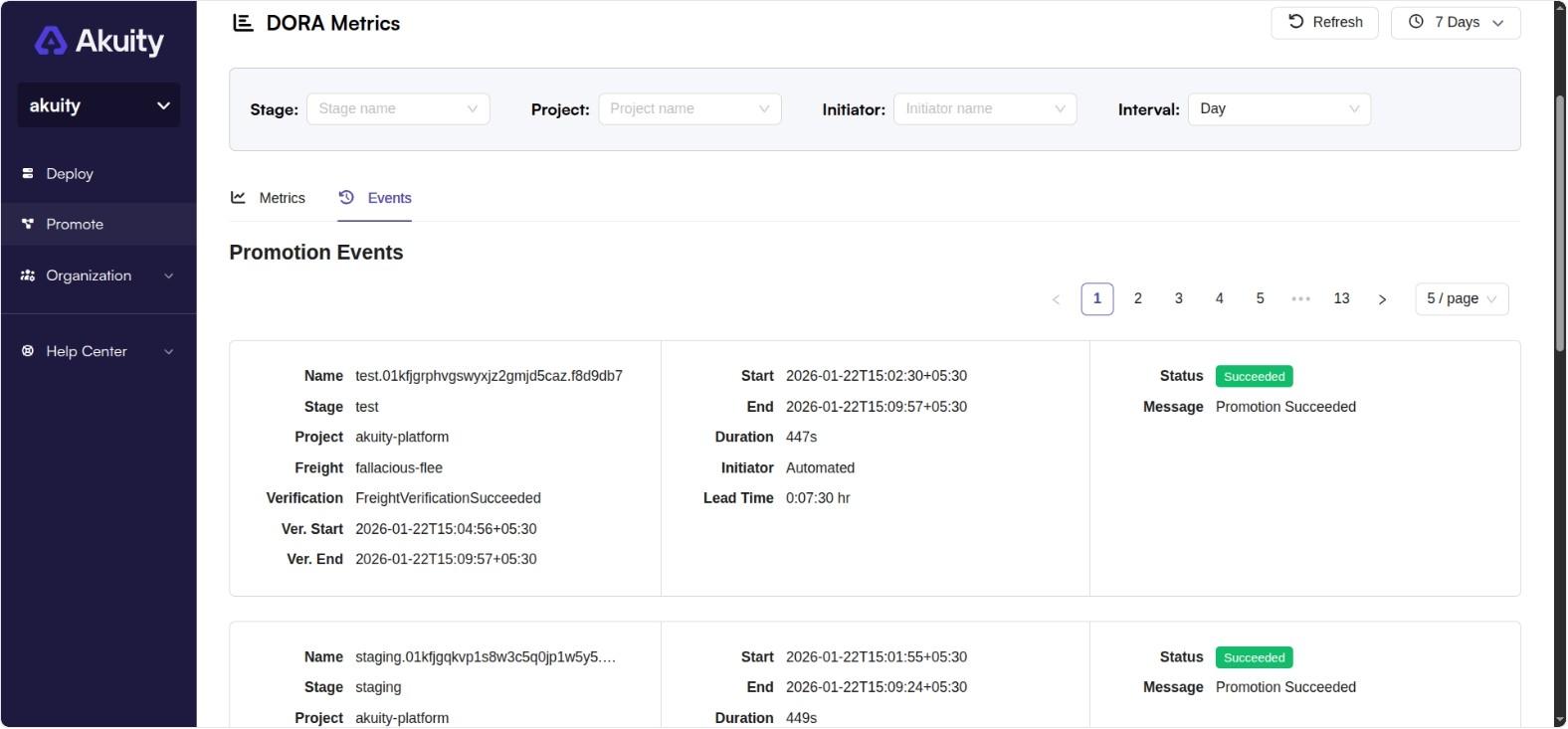
Task: Open the 5 / page size dropdown
Action: click(1462, 299)
